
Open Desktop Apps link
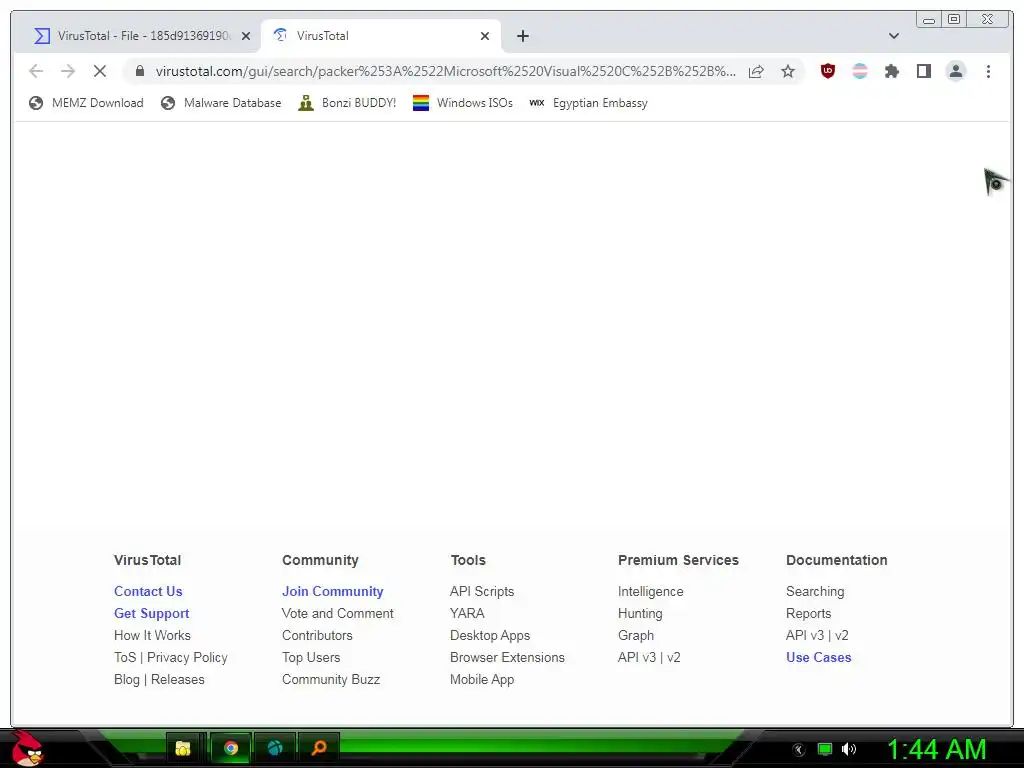coord(490,635)
